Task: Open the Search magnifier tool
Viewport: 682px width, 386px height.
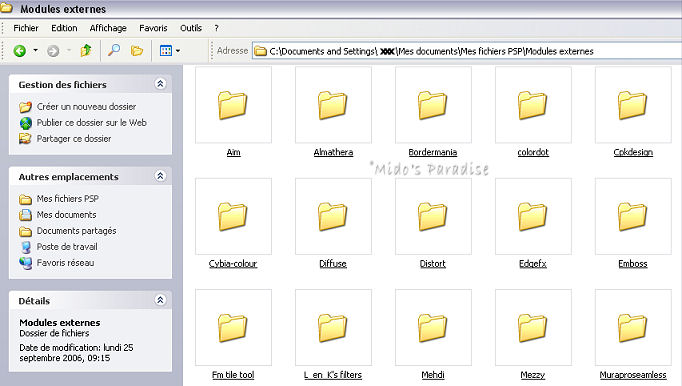Action: (114, 50)
